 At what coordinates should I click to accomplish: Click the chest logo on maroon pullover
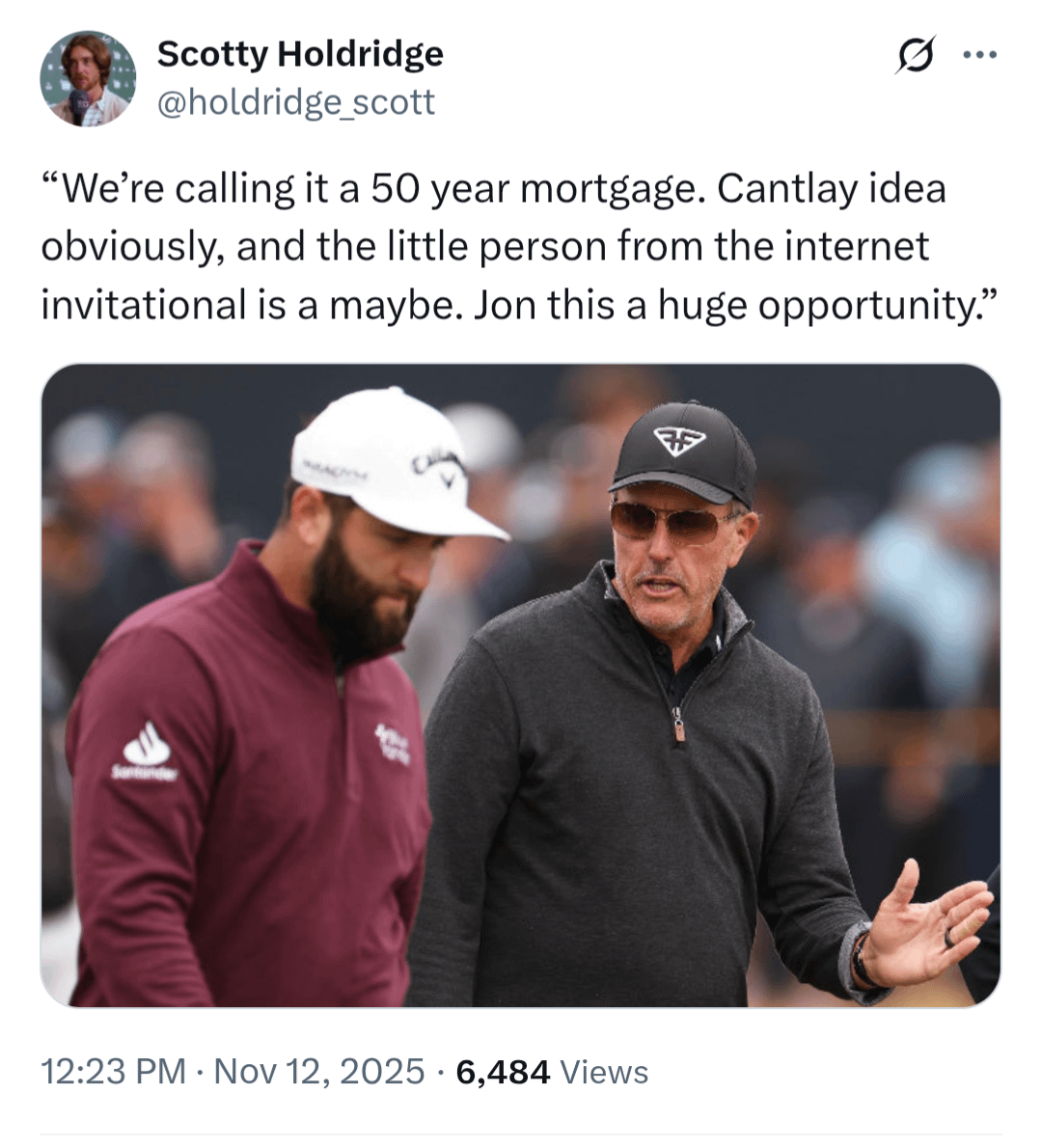(393, 744)
